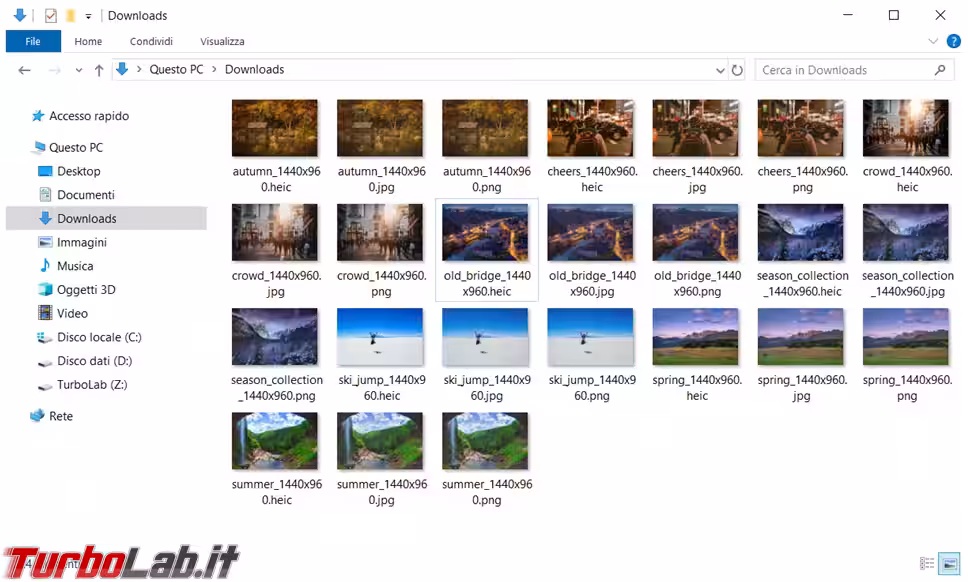
Task: Switch to large thumbnails view icon
Action: (x=949, y=564)
